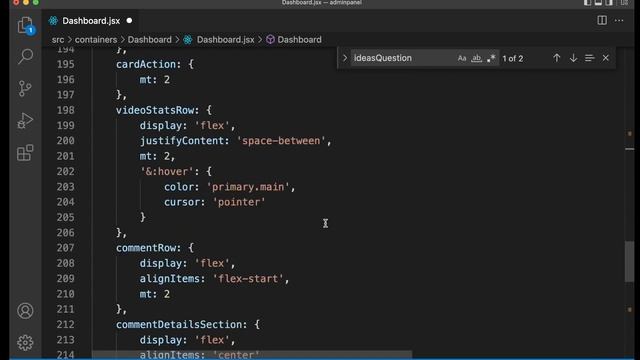This screenshot has height=360, width=640.
Task: Click the unsaved dot on Dashboard.jsx tab
Action: 129,20
